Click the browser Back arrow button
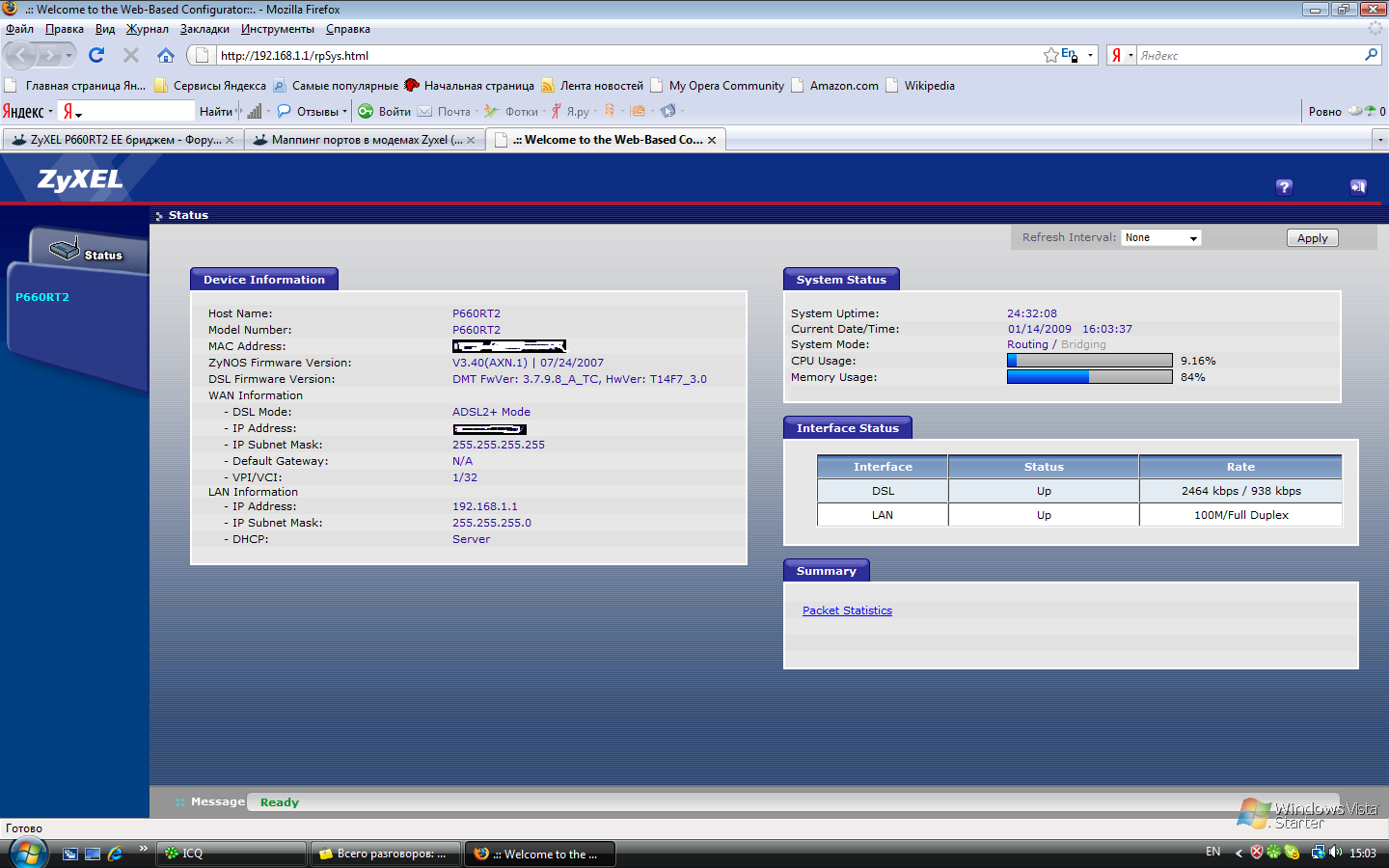The height and width of the screenshot is (868, 1389). [x=21, y=55]
